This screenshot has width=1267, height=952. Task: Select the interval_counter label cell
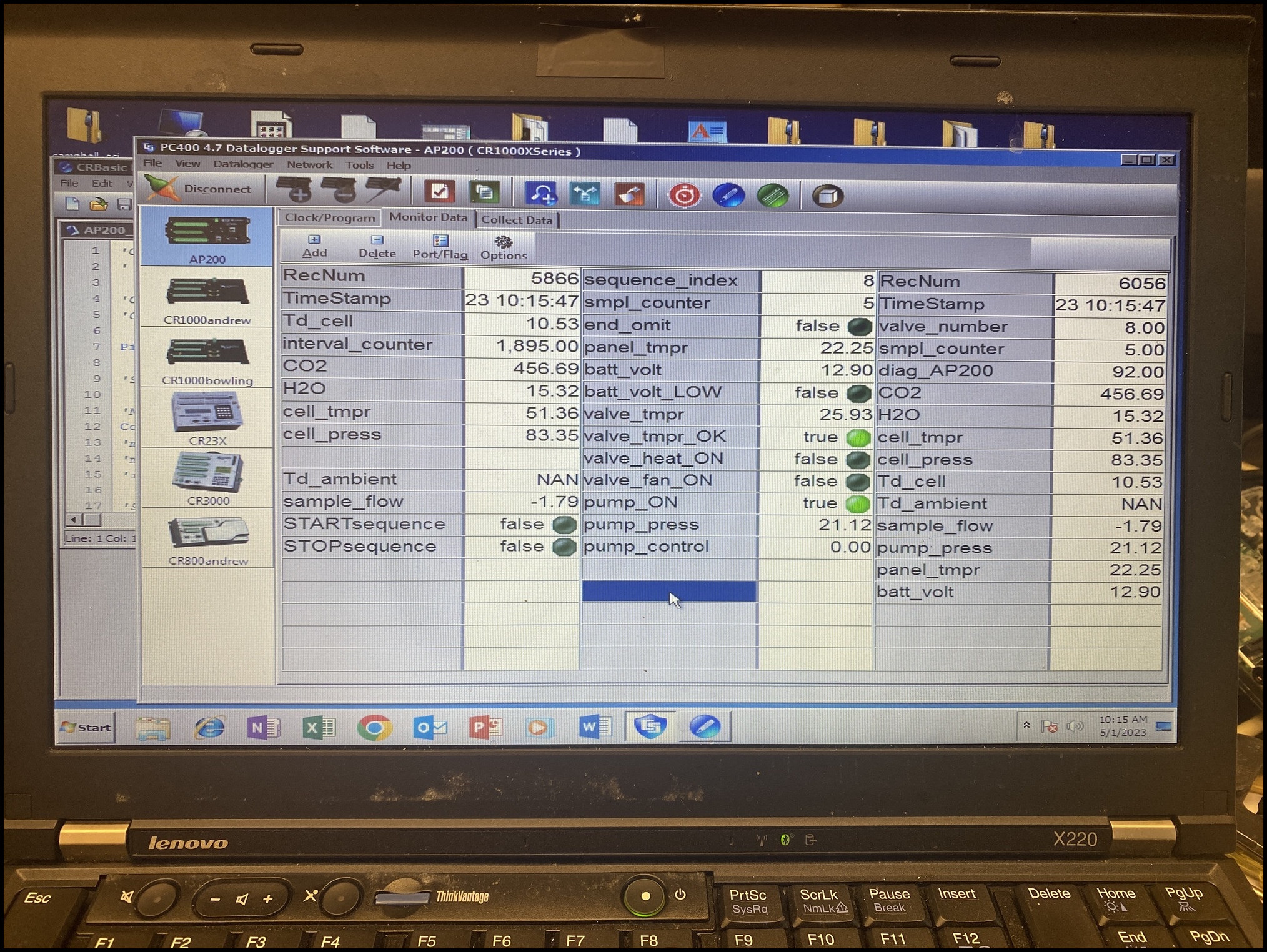pos(372,344)
